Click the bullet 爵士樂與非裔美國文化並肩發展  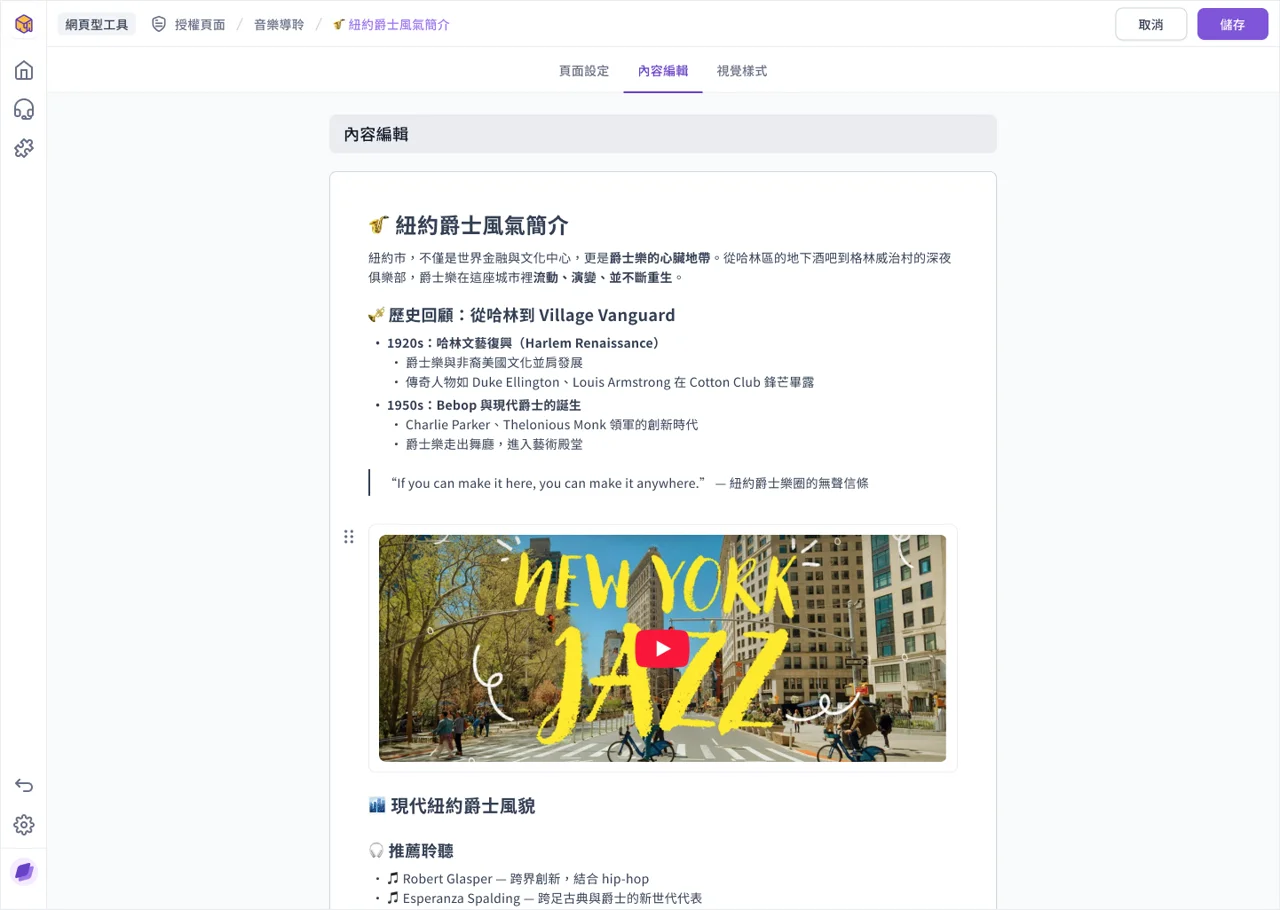[494, 363]
